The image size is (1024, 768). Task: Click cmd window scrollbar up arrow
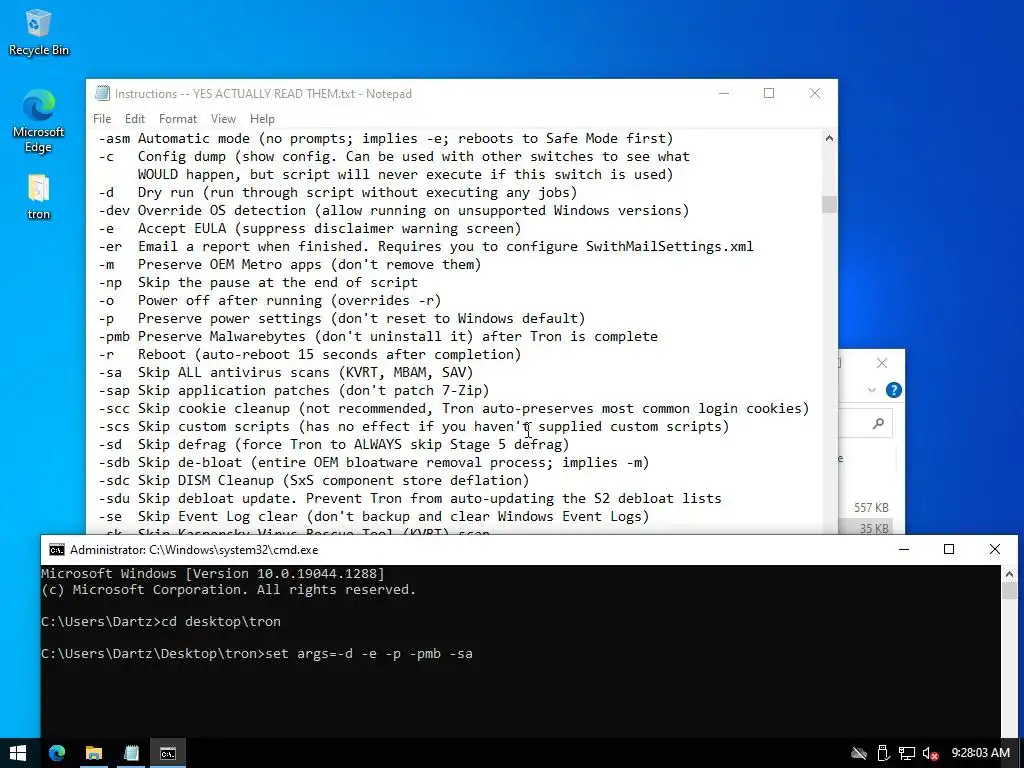(x=1009, y=575)
